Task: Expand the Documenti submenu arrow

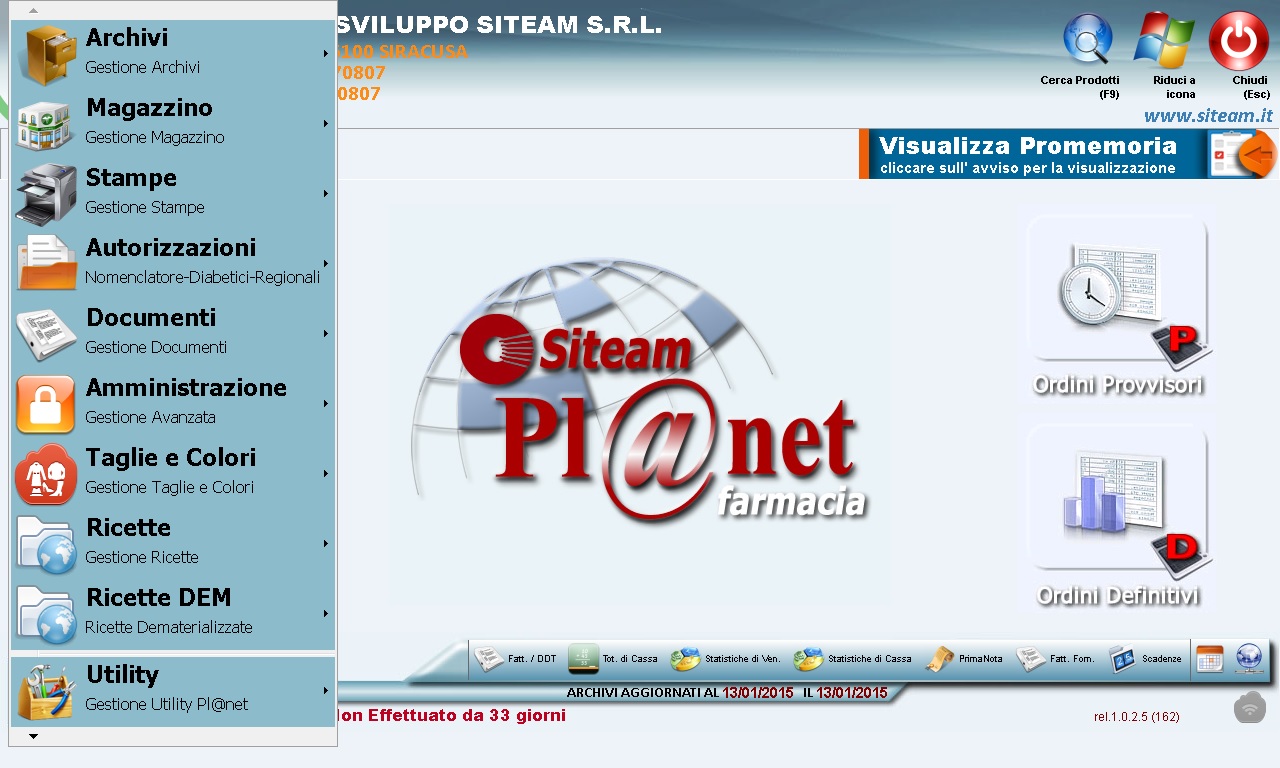Action: (x=326, y=333)
